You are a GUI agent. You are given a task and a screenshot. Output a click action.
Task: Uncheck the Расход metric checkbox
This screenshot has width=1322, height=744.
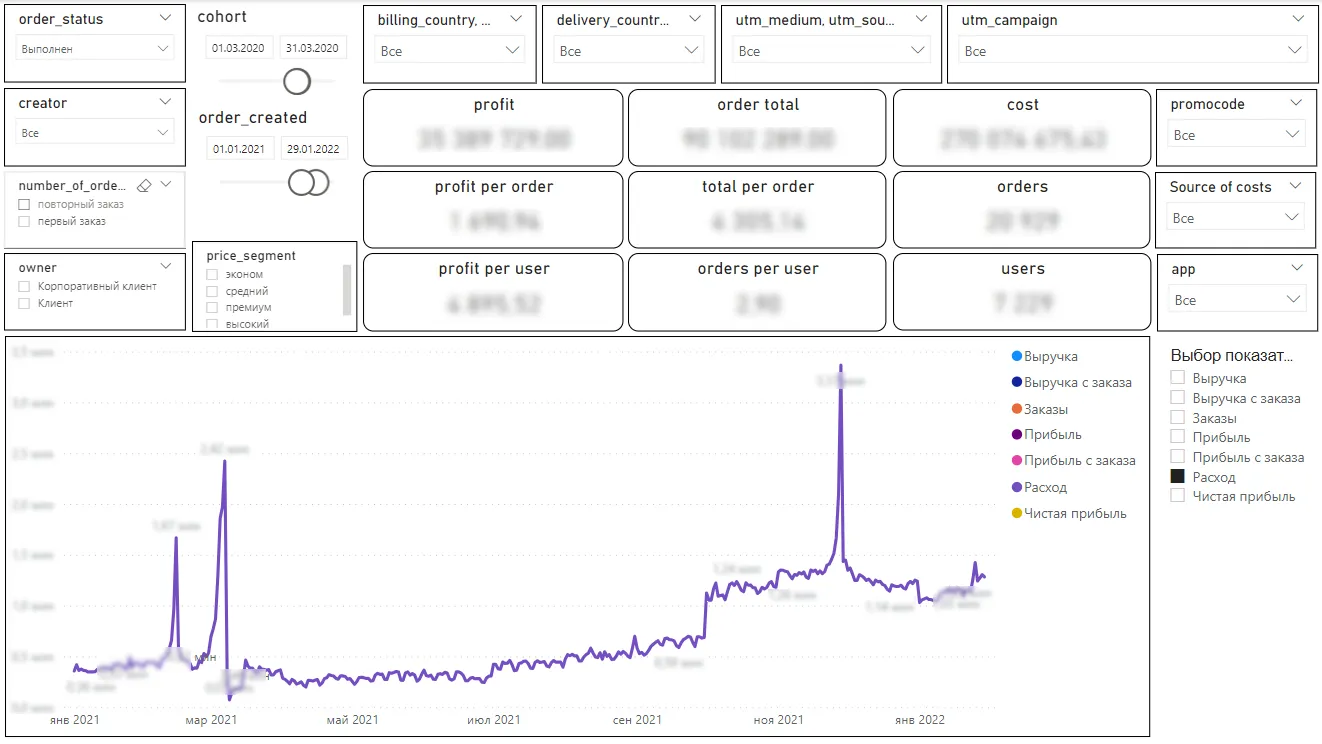click(1178, 477)
